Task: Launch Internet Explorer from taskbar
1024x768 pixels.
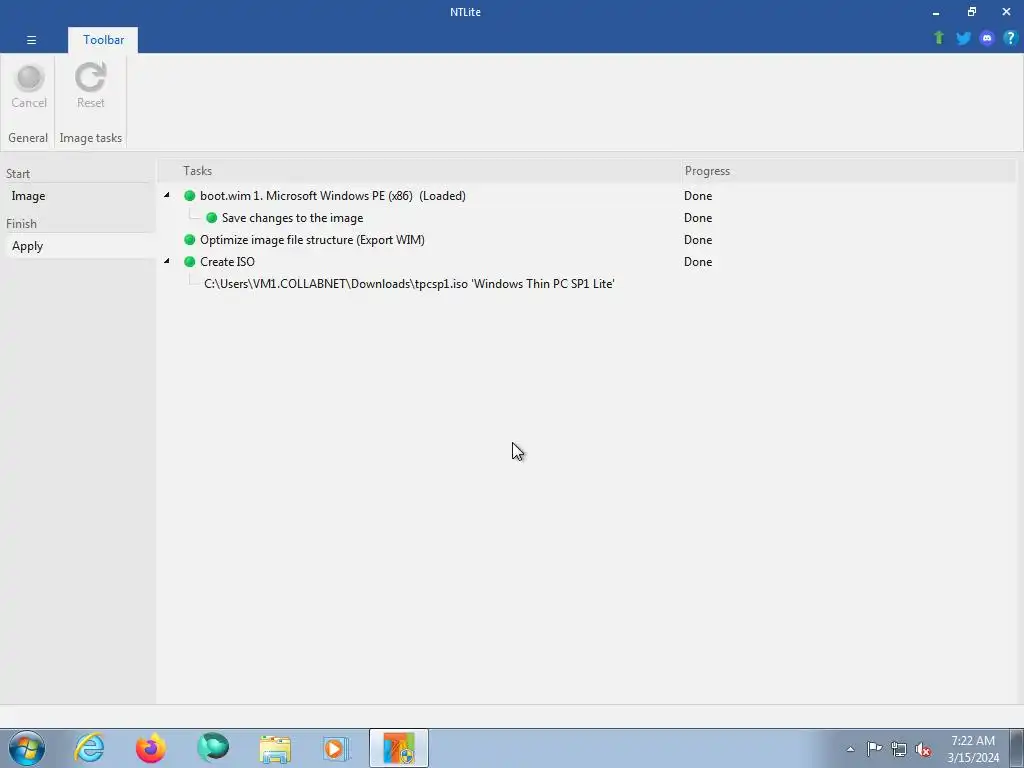Action: click(89, 748)
